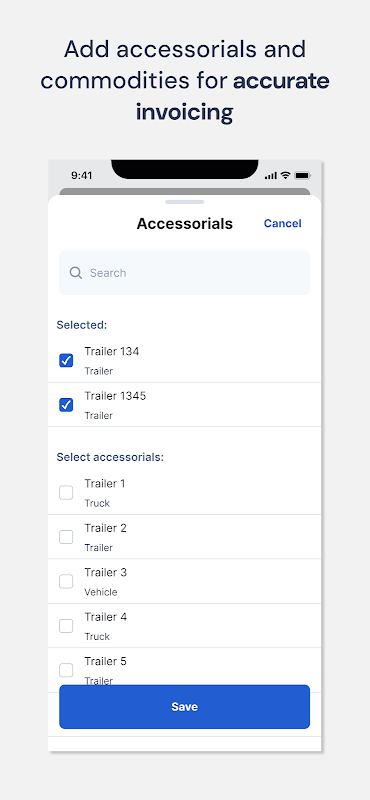370x800 pixels.
Task: Tap the Trailer 1345 item name
Action: pyautogui.click(x=115, y=396)
